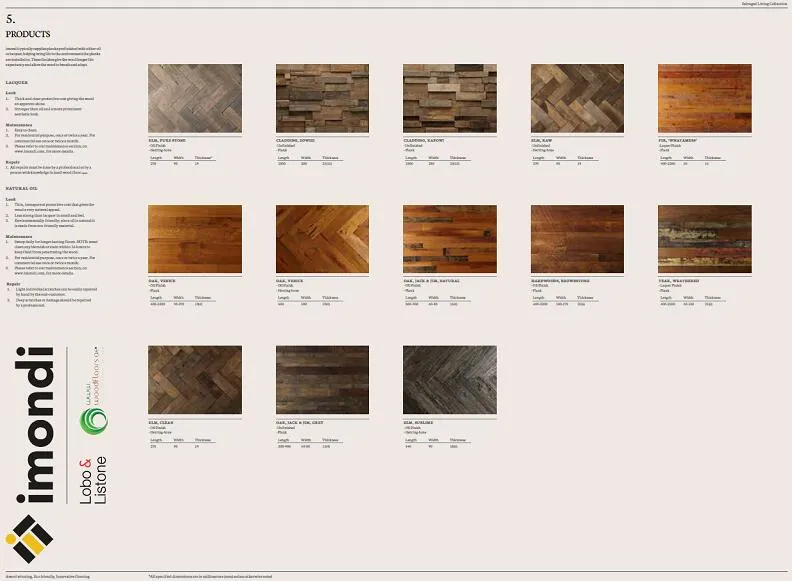The height and width of the screenshot is (581, 792).
Task: Click the FIR plank image with reddish boards
Action: click(x=705, y=98)
